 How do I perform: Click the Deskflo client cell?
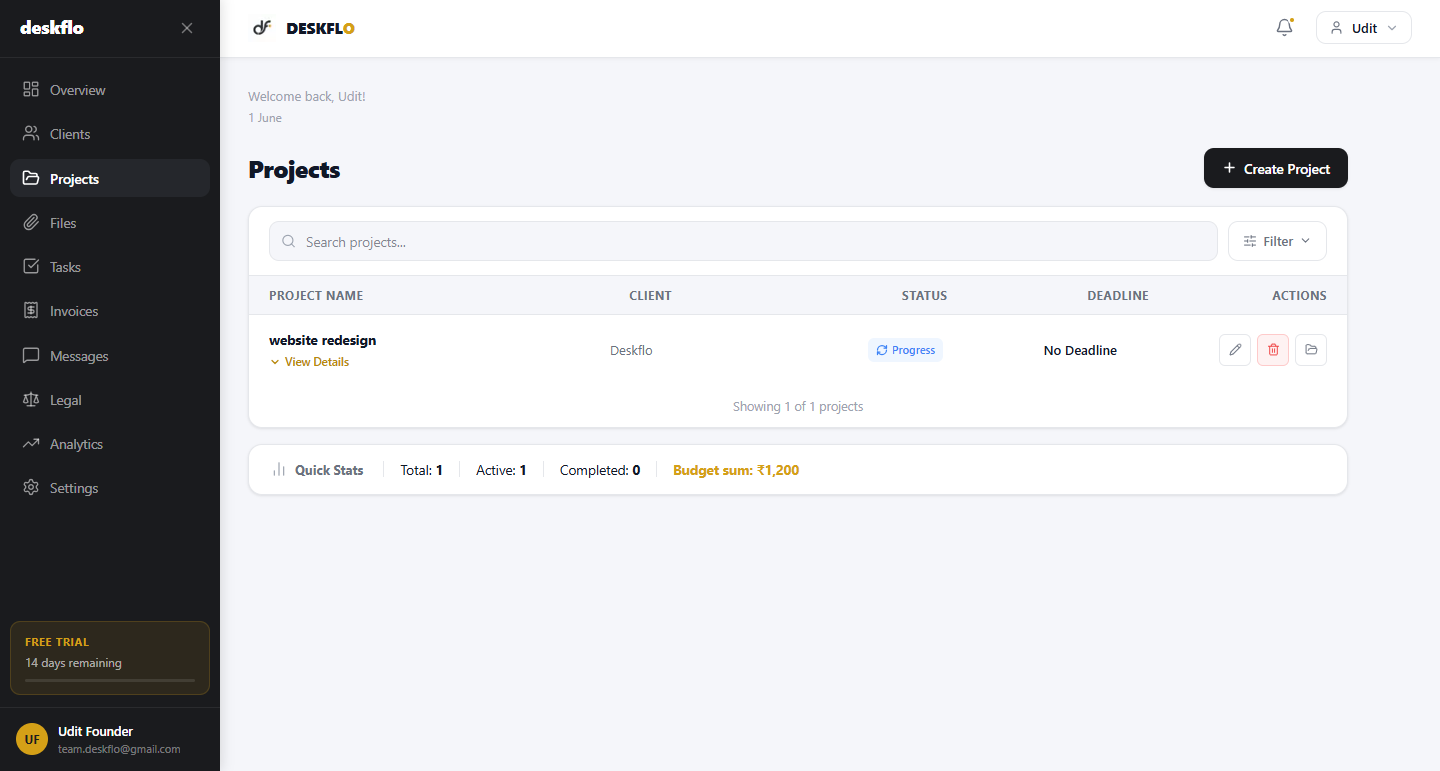(x=631, y=350)
